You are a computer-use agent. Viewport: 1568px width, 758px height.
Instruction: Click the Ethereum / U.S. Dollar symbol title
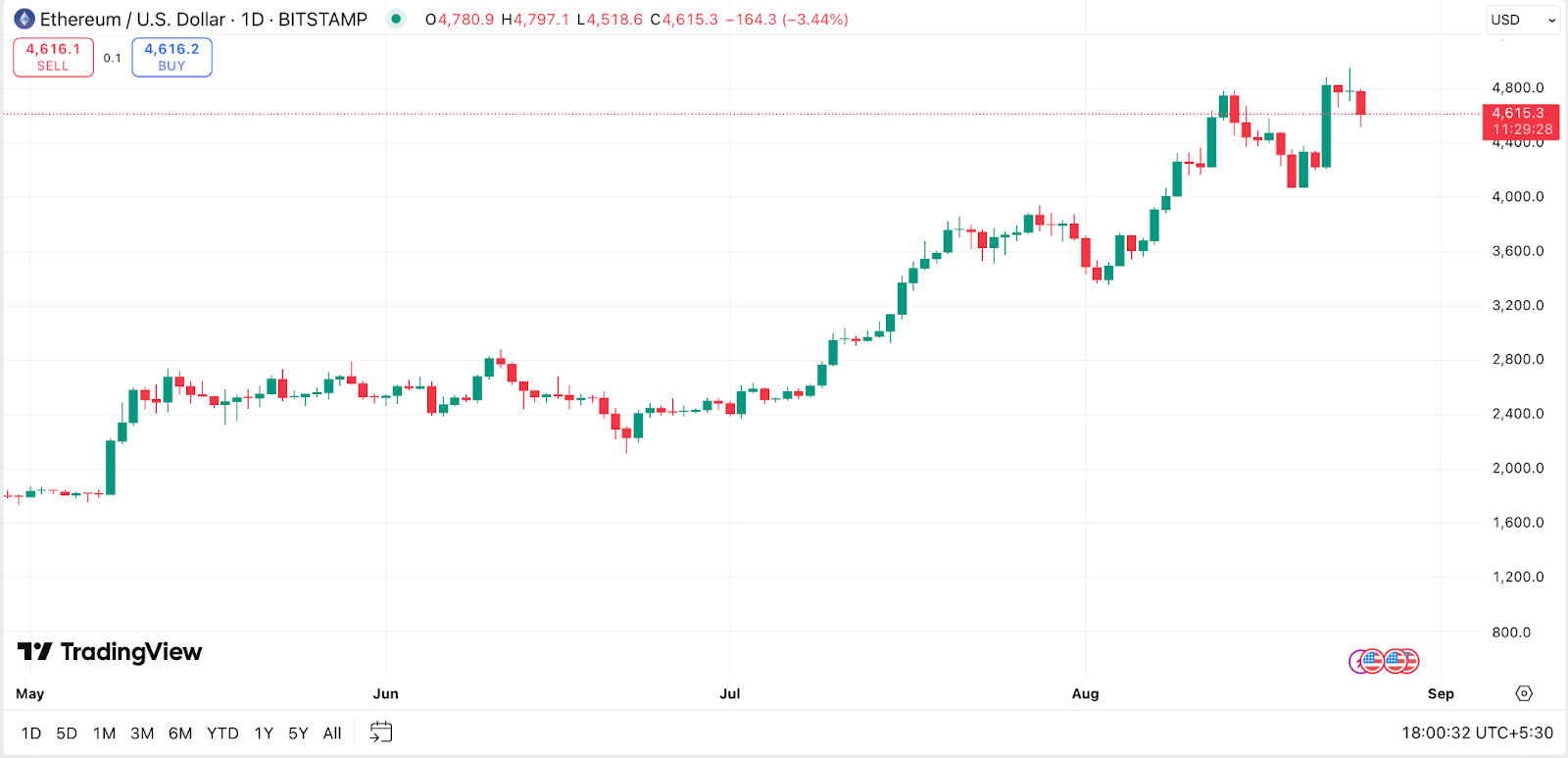[x=132, y=19]
